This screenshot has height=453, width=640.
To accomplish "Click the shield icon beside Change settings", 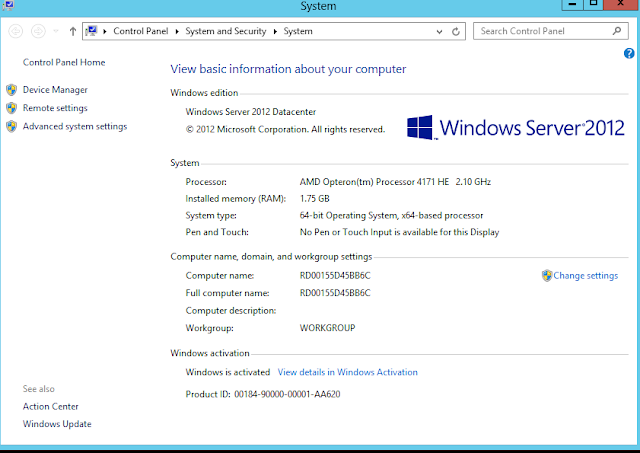I will 547,276.
